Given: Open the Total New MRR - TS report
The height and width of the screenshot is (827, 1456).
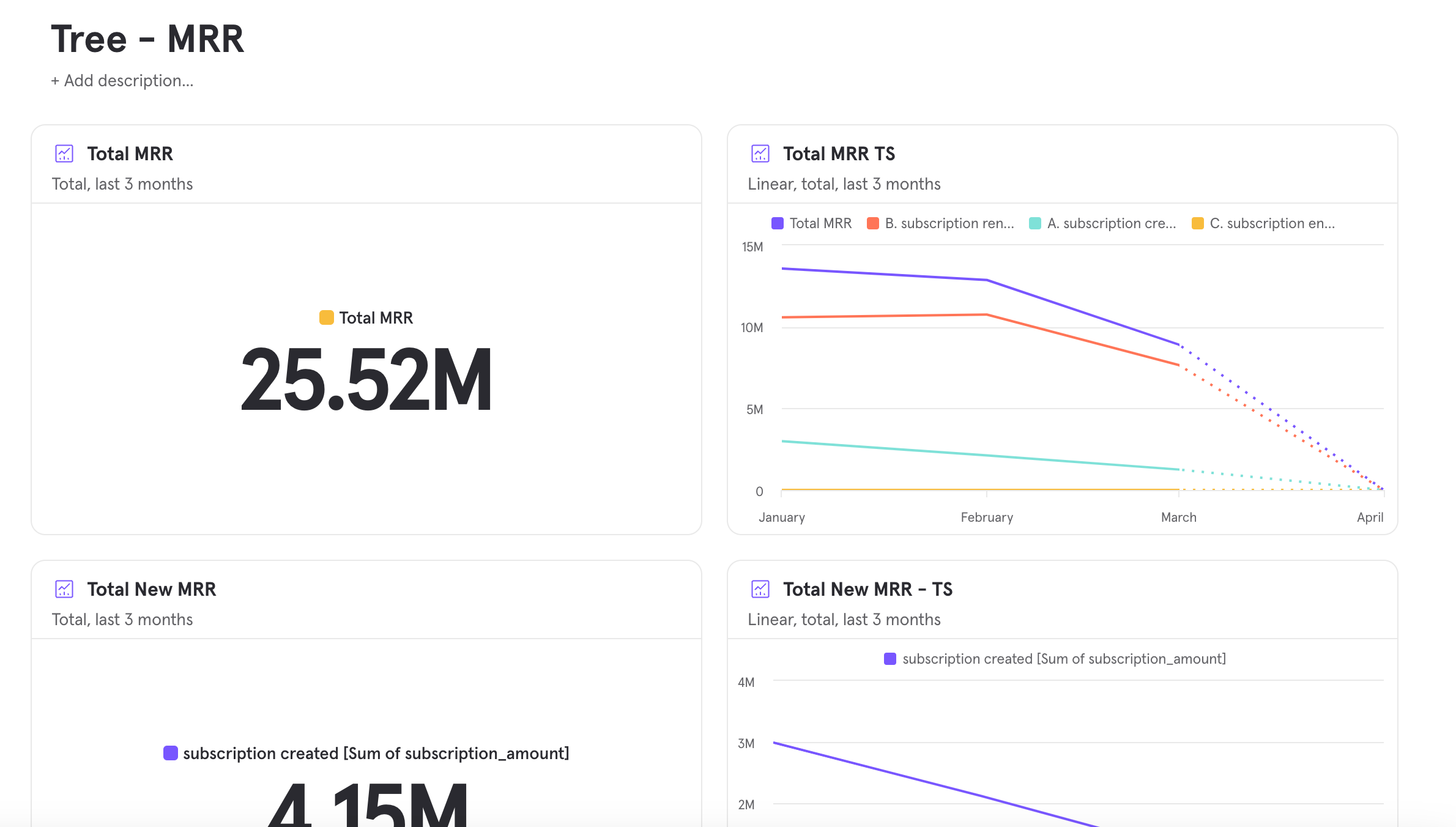Looking at the screenshot, I should (867, 589).
